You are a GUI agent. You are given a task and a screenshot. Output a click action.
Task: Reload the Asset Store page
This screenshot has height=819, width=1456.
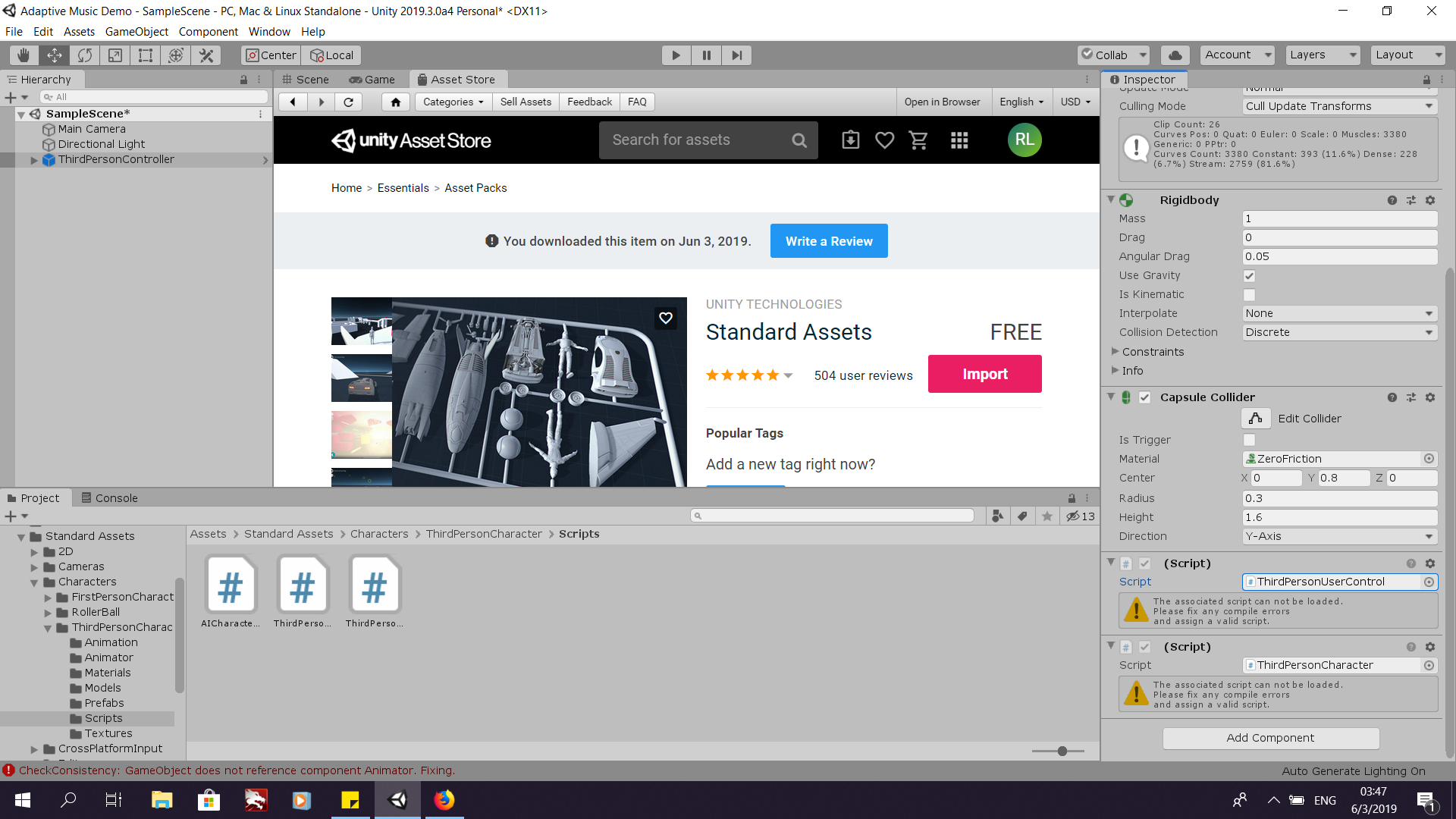pos(348,102)
